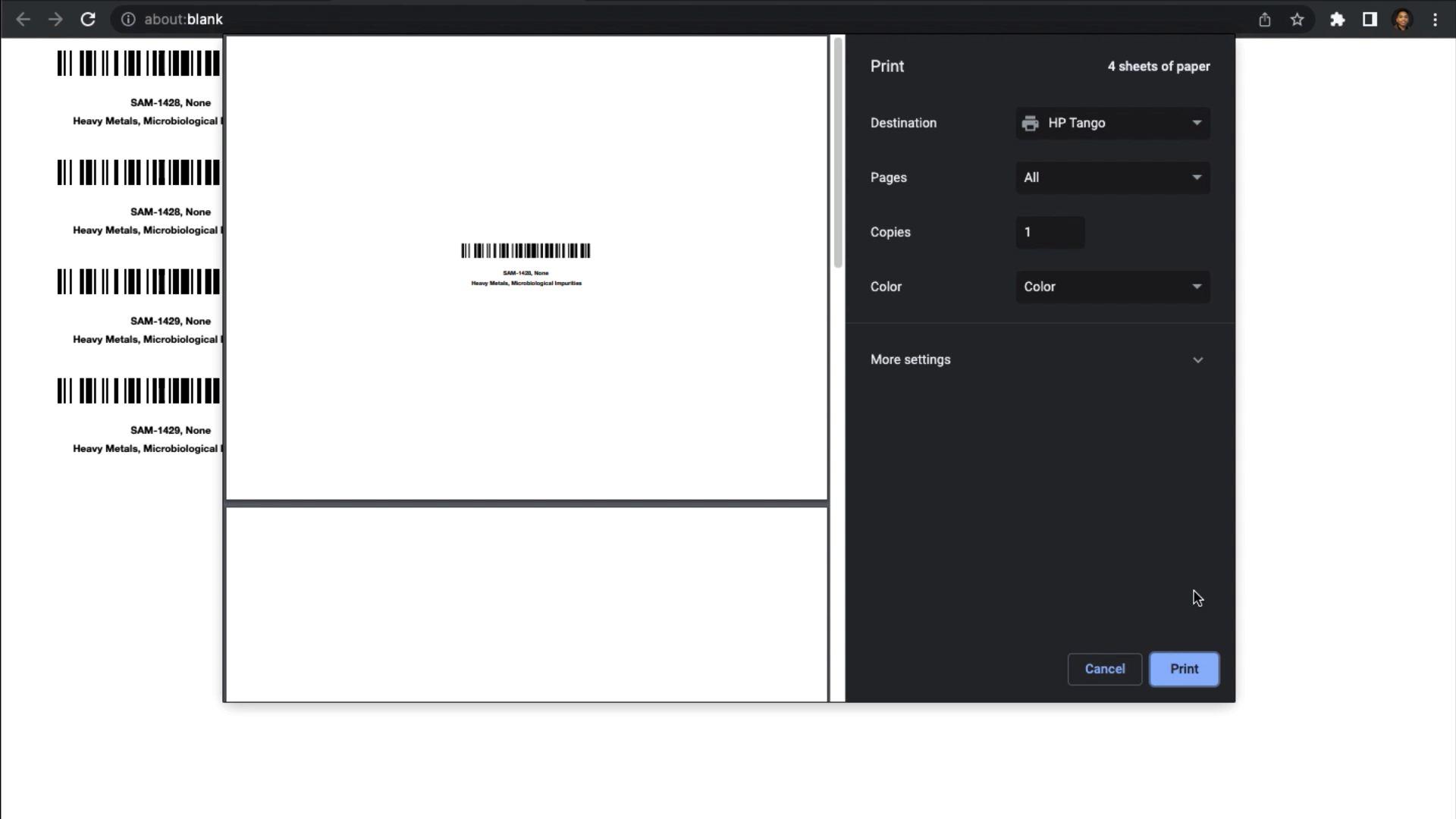Click the HP Tango printer icon
Screen dimensions: 1456x819
point(1031,122)
